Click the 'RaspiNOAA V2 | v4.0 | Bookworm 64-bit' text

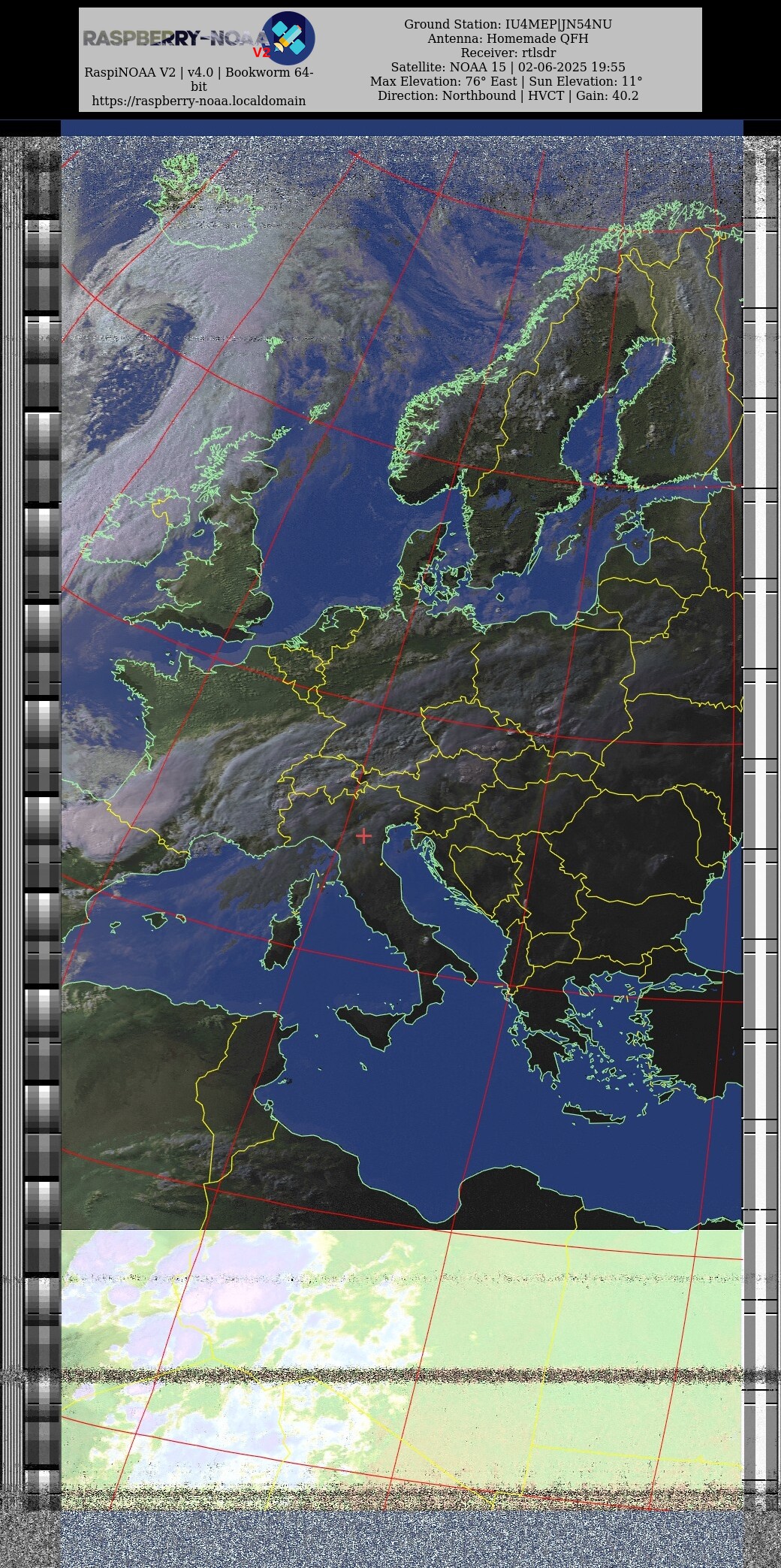(x=198, y=80)
